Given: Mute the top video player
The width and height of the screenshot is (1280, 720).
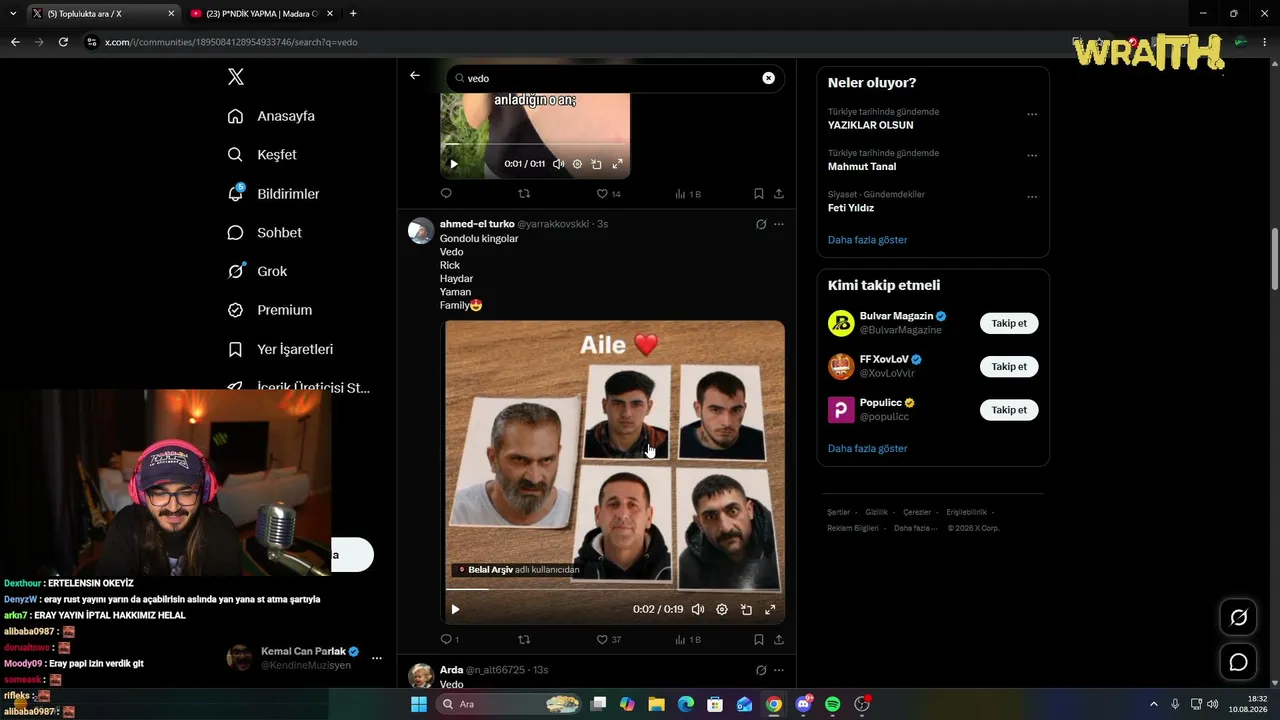Looking at the screenshot, I should point(559,164).
